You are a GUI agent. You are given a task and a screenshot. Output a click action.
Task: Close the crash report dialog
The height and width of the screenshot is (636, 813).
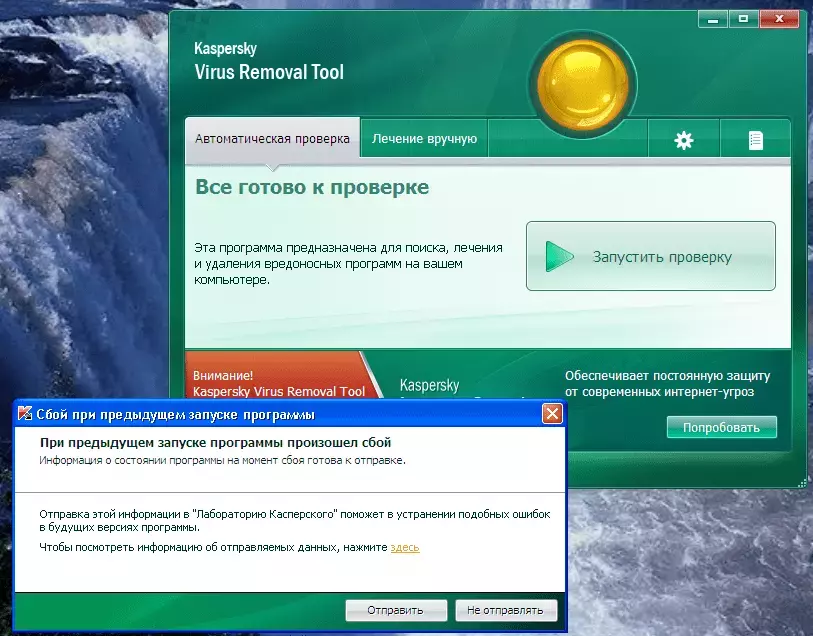click(552, 414)
